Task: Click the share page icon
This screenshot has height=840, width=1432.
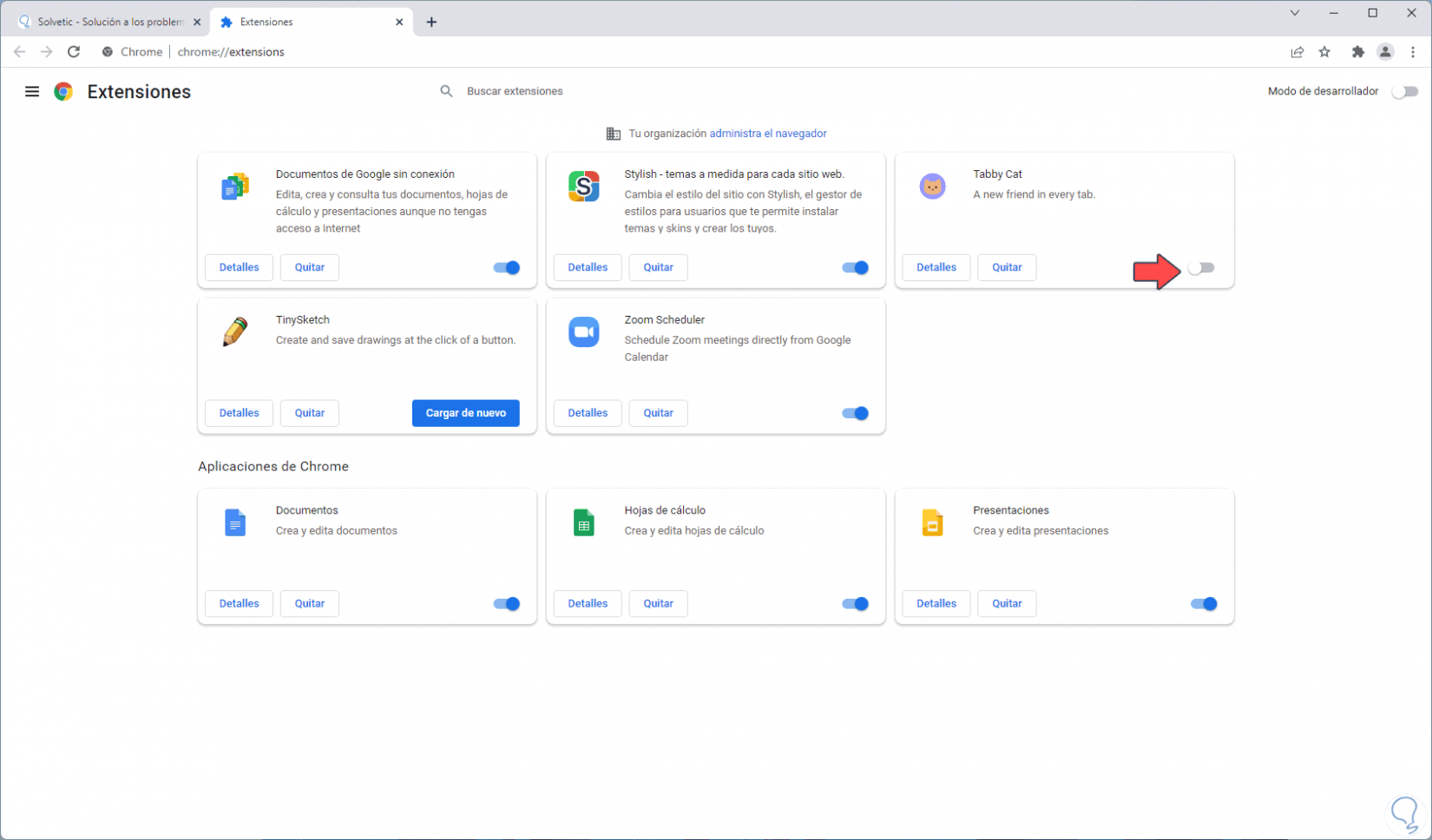Action: (x=1297, y=52)
